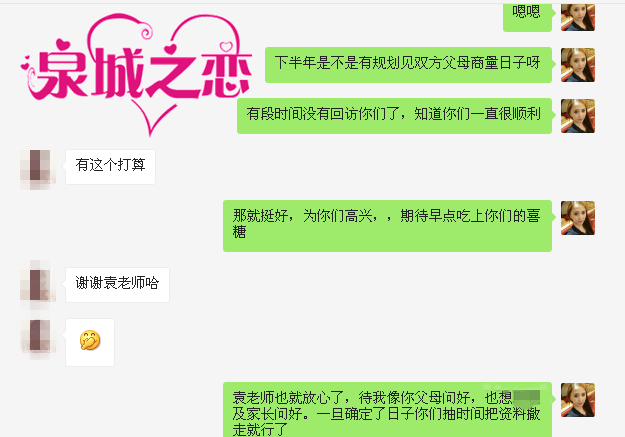Click the pink 泉城之恋 logo text
Viewport: 625px width, 437px height.
click(143, 73)
